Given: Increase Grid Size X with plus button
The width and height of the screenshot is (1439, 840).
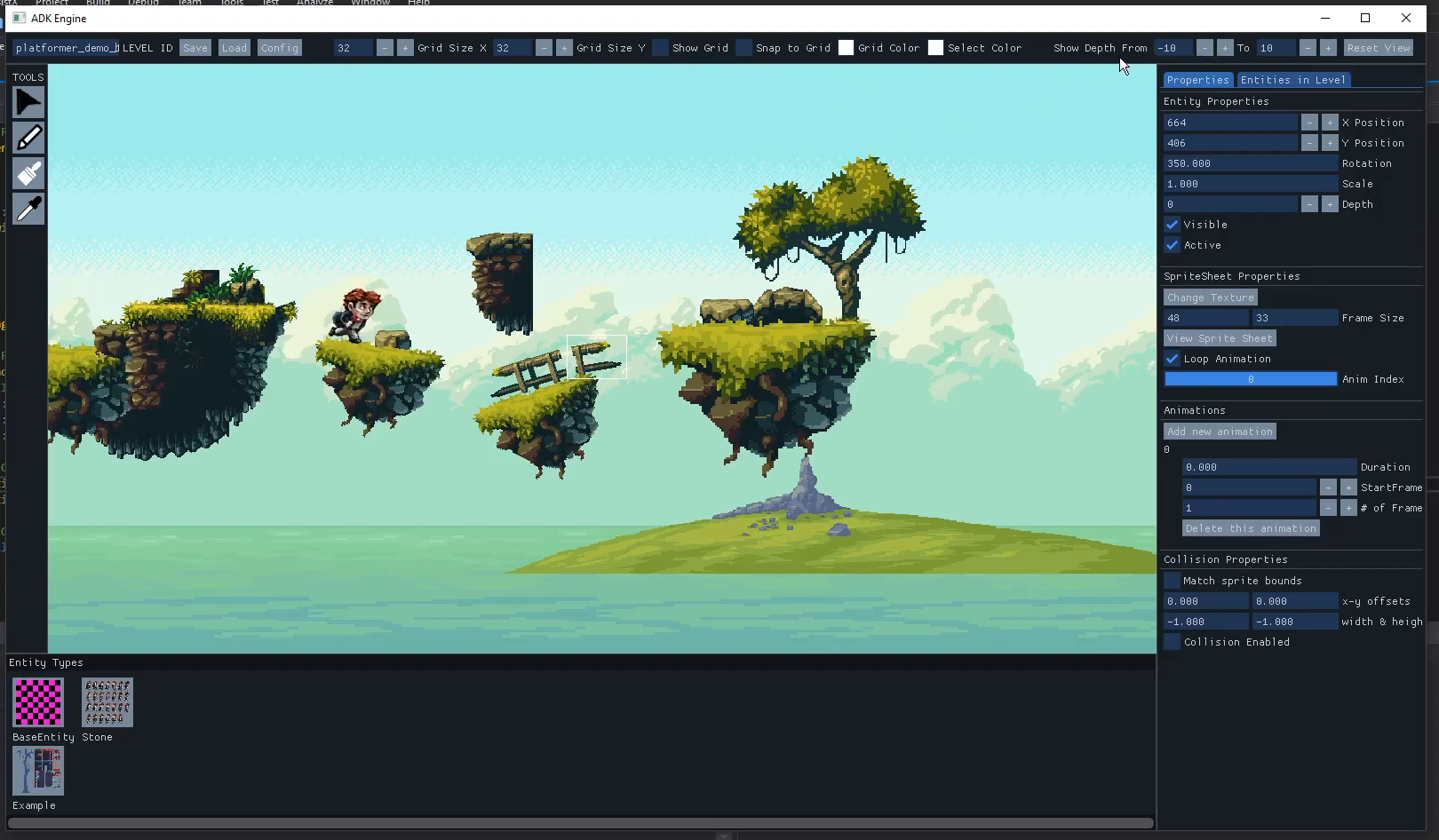Looking at the screenshot, I should click(405, 48).
